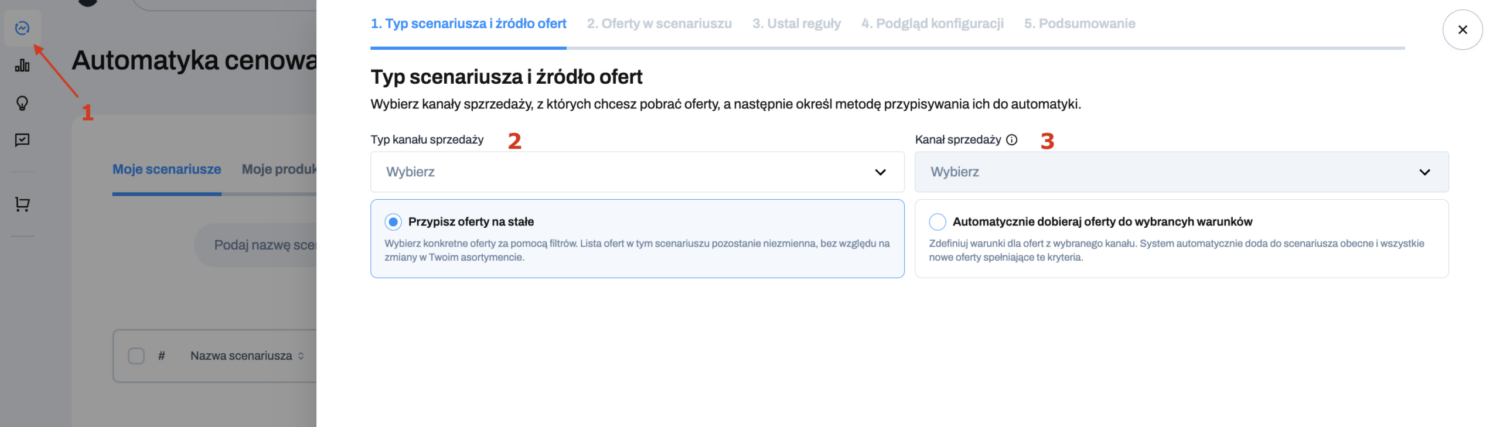
Task: Click the scenario name search field
Action: 255,245
